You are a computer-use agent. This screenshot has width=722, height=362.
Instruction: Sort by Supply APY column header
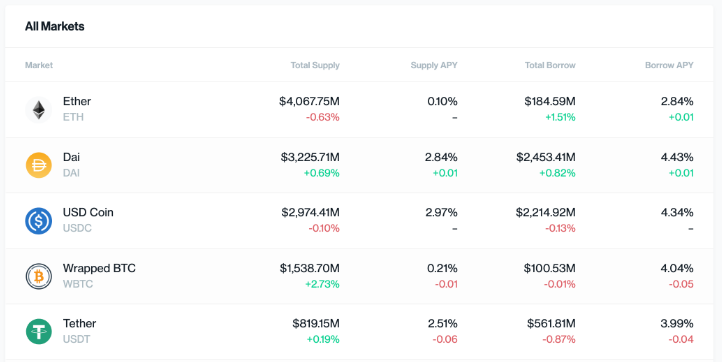(434, 65)
